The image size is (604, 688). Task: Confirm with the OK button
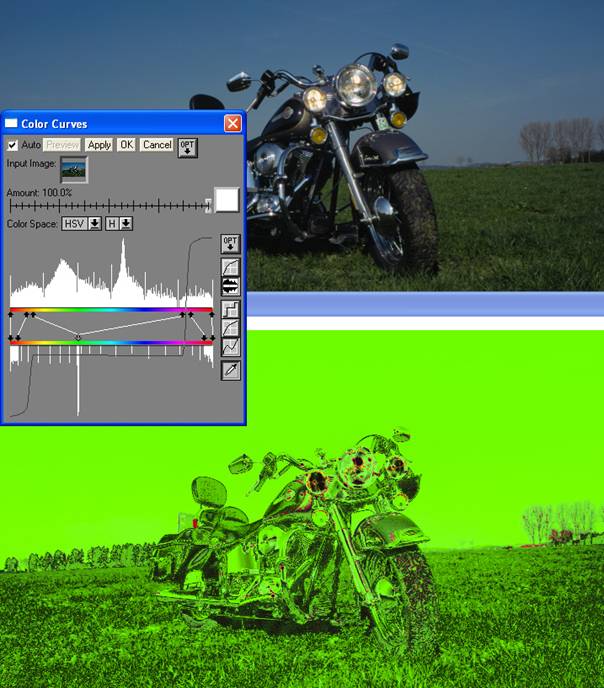[x=126, y=145]
